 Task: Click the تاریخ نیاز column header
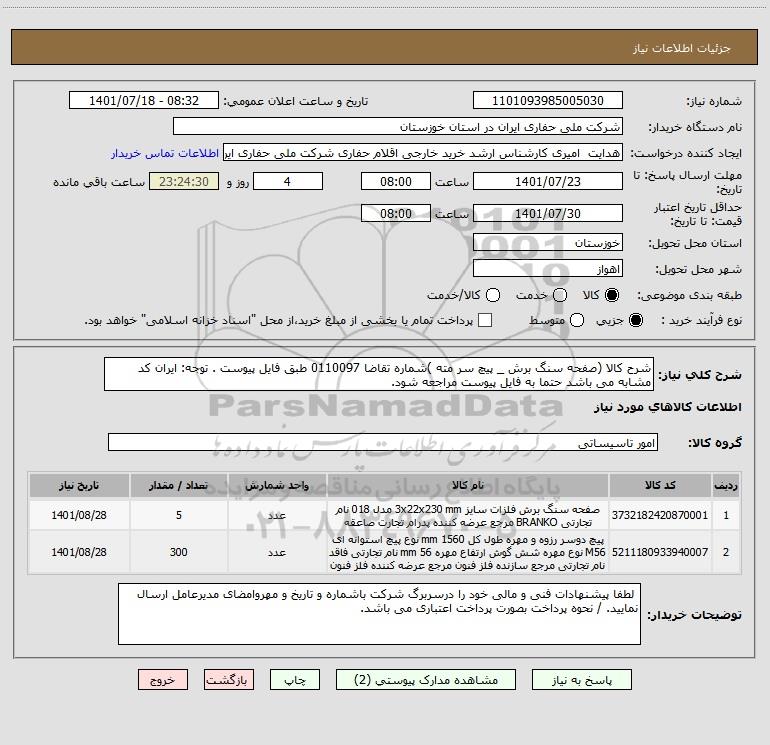[x=79, y=485]
